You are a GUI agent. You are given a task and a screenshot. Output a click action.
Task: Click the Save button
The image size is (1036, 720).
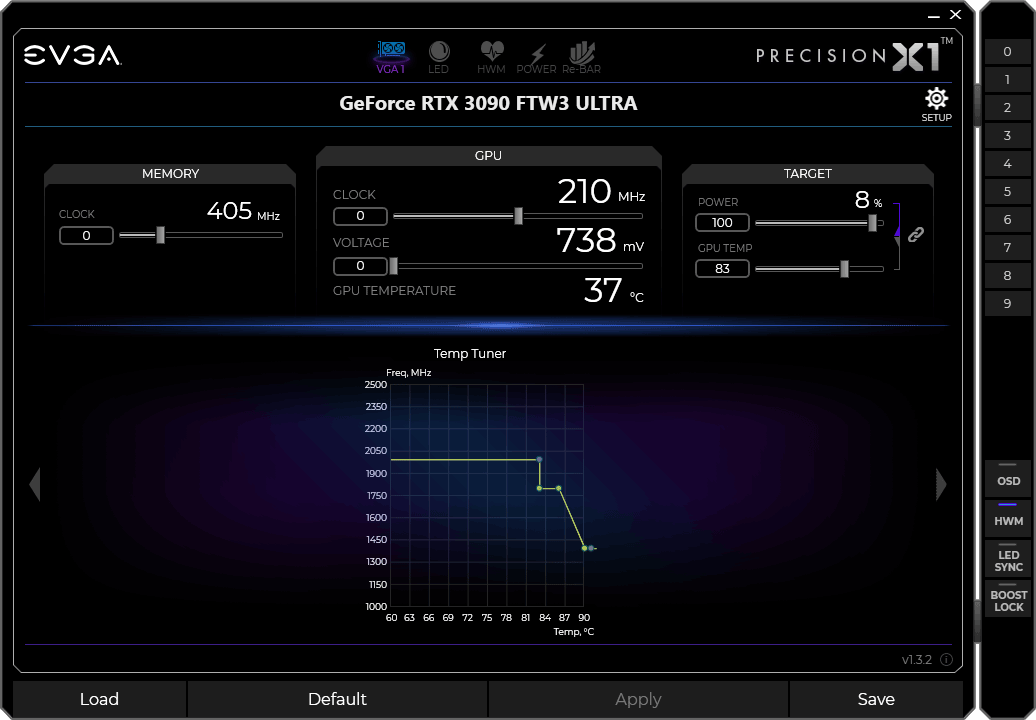[876, 699]
